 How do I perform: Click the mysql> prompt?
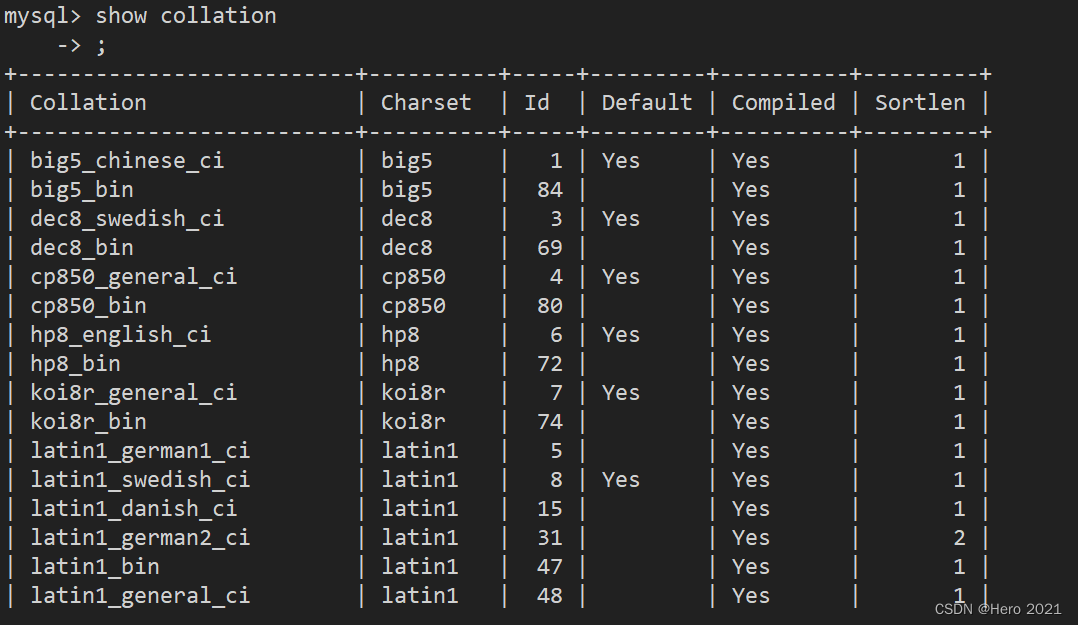click(43, 17)
